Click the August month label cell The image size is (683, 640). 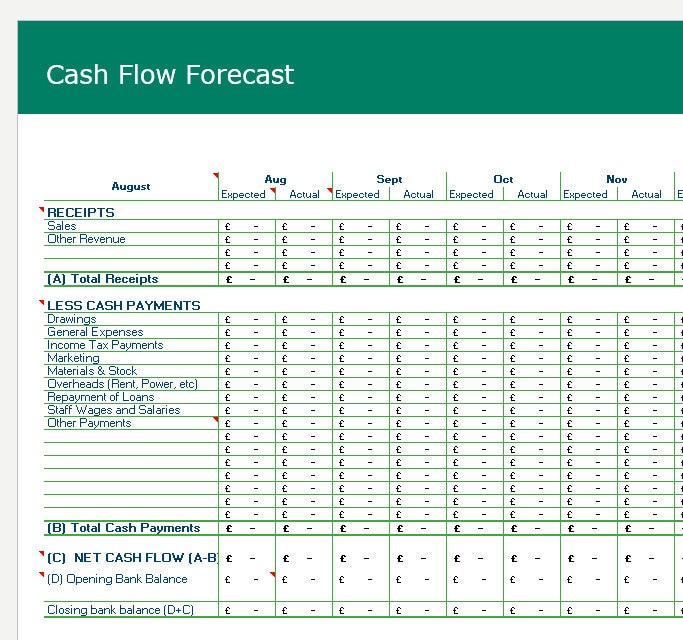(x=131, y=186)
